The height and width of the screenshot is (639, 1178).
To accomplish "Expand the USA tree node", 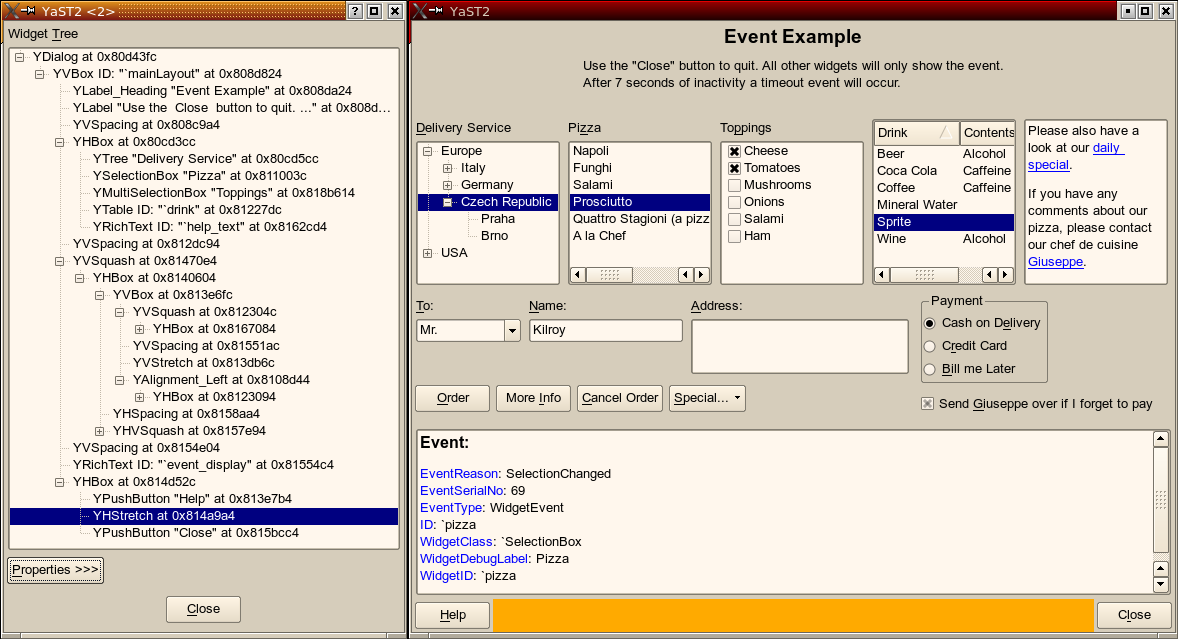I will (427, 253).
